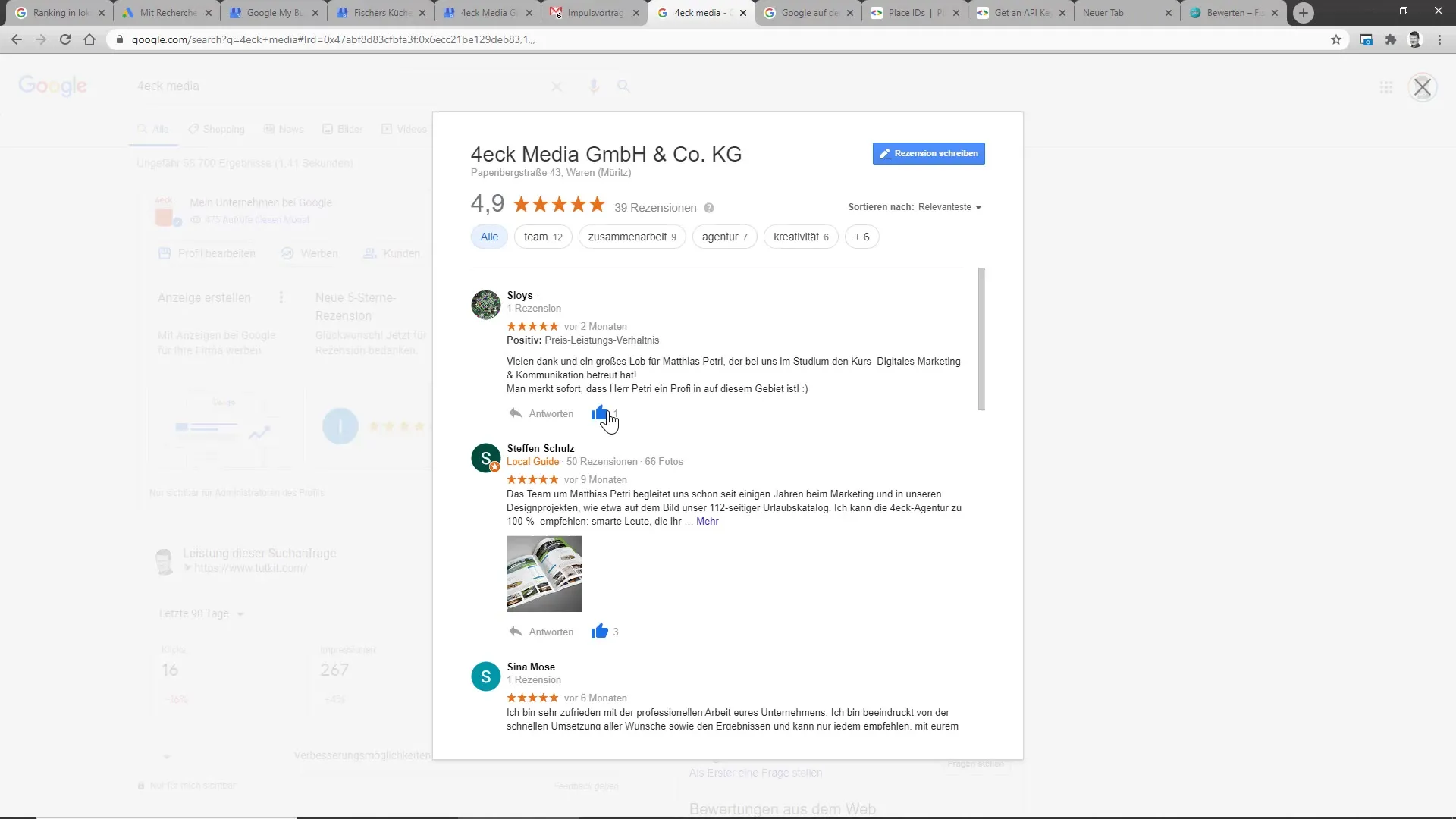The height and width of the screenshot is (819, 1456).
Task: Open Sloys profile picture
Action: [486, 305]
